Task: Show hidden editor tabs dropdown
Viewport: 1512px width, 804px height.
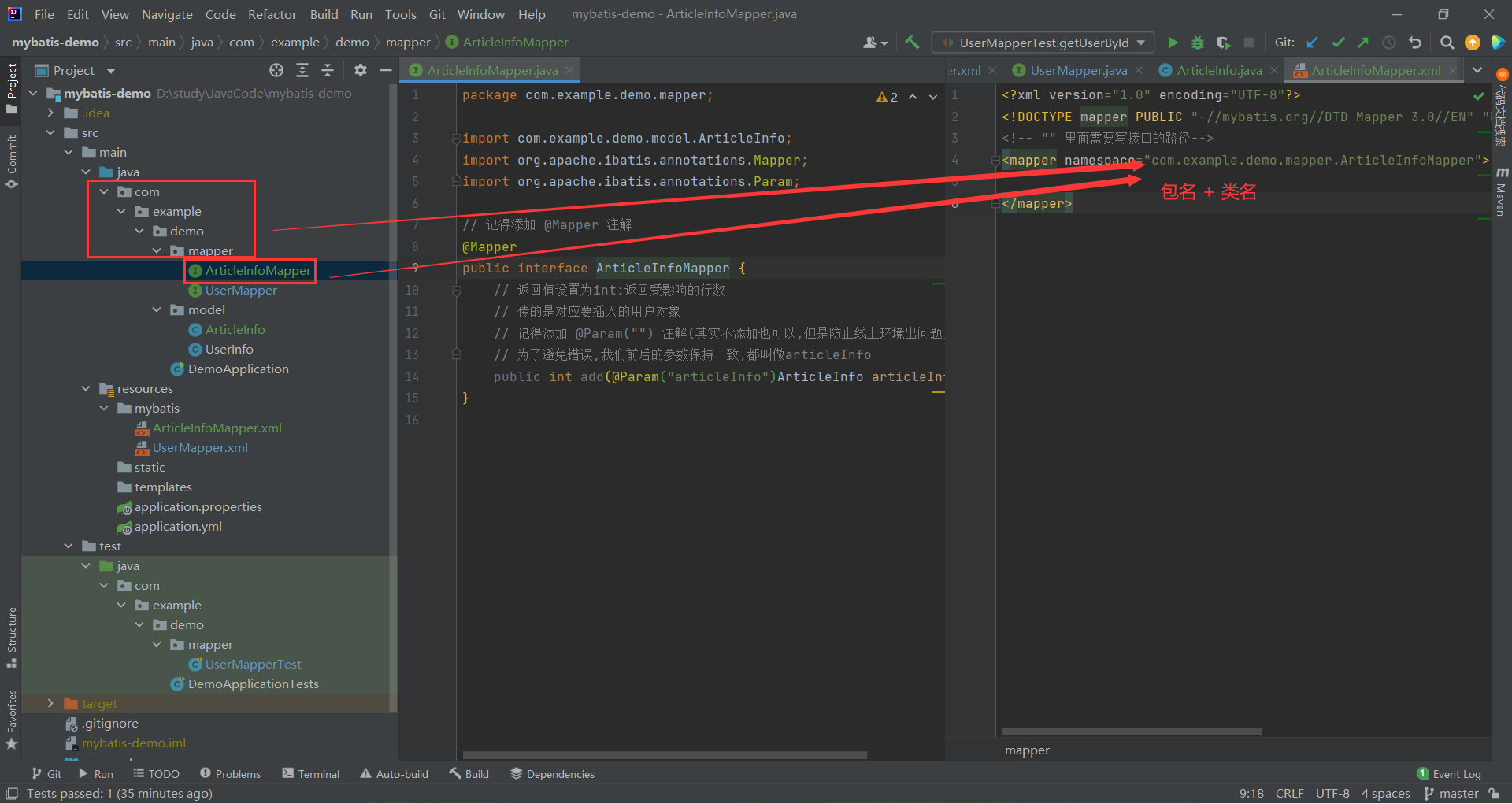Action: (1477, 70)
